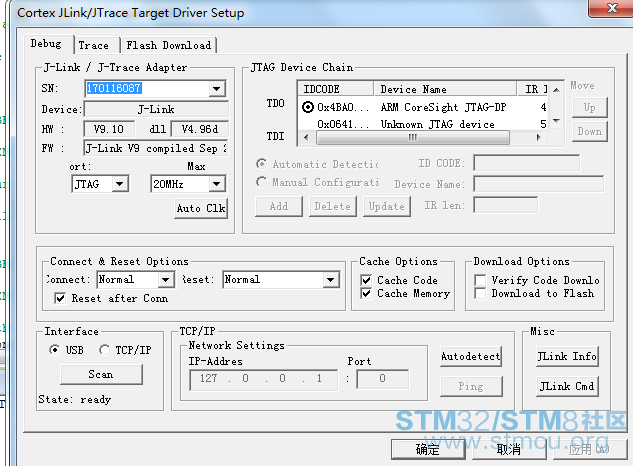
Task: Cancel with the 取消 button
Action: 509,449
